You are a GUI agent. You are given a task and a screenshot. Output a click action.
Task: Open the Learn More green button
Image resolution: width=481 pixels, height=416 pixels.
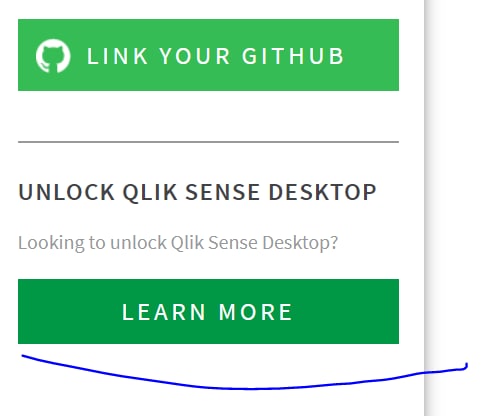point(208,311)
